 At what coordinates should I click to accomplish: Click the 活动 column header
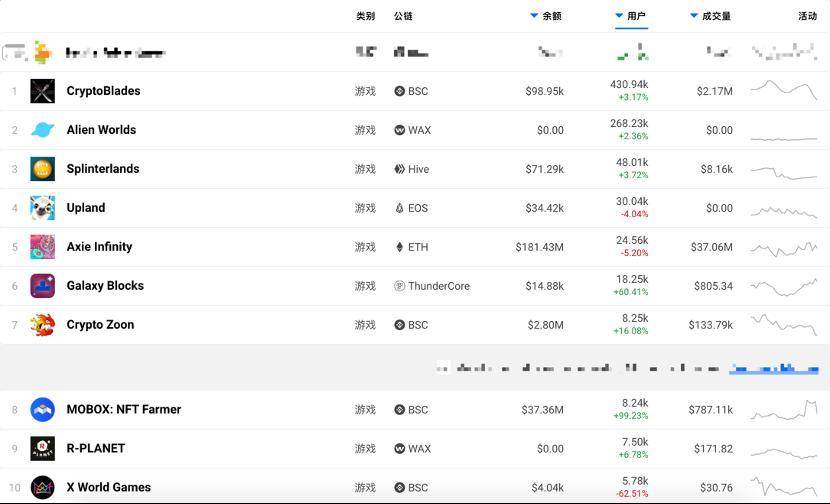[808, 16]
